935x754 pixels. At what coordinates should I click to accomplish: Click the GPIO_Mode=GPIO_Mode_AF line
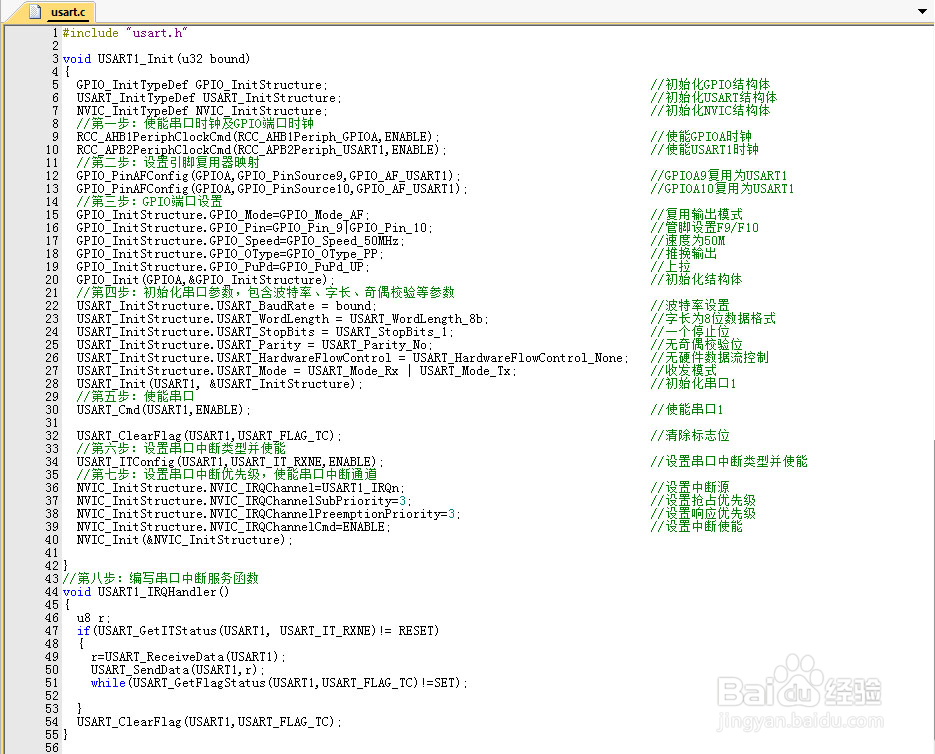pos(223,215)
